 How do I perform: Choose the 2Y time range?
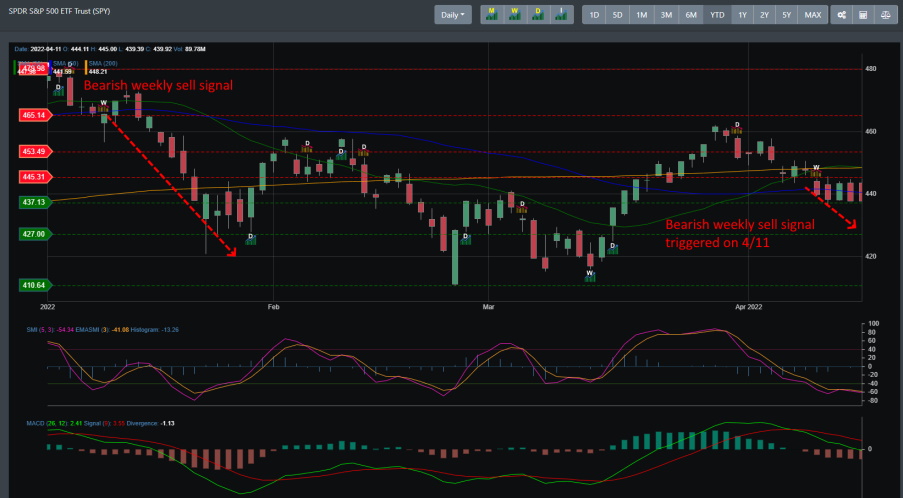[764, 15]
